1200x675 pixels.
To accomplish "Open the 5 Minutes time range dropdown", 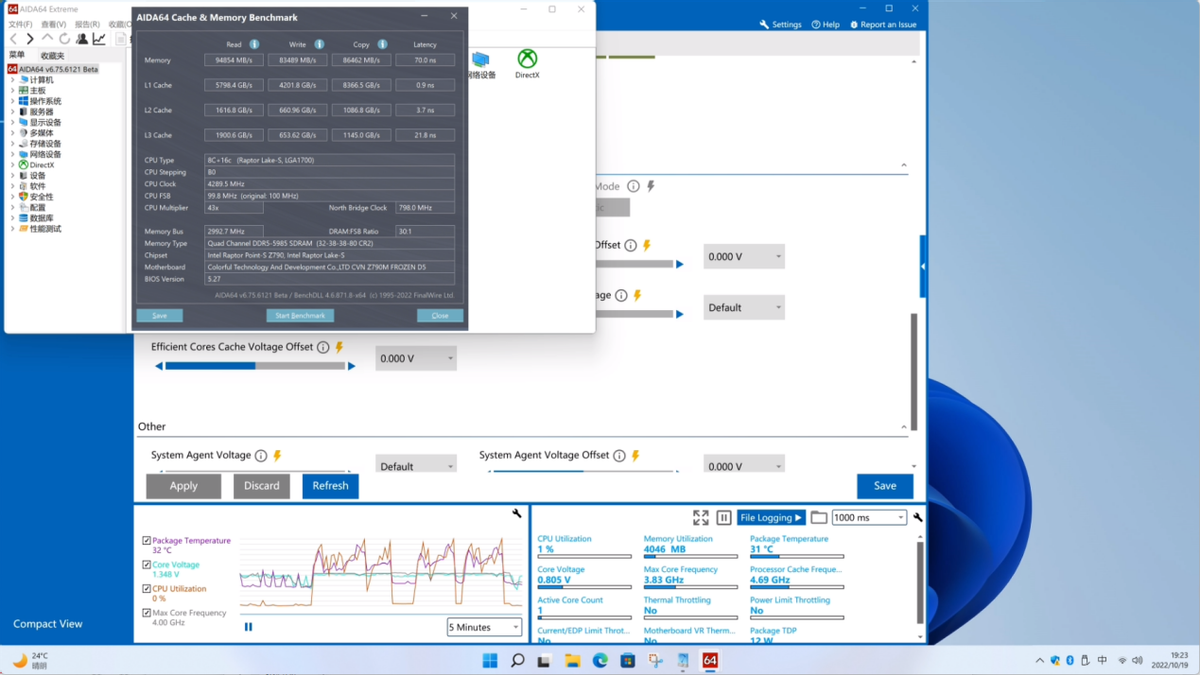I will (x=484, y=627).
